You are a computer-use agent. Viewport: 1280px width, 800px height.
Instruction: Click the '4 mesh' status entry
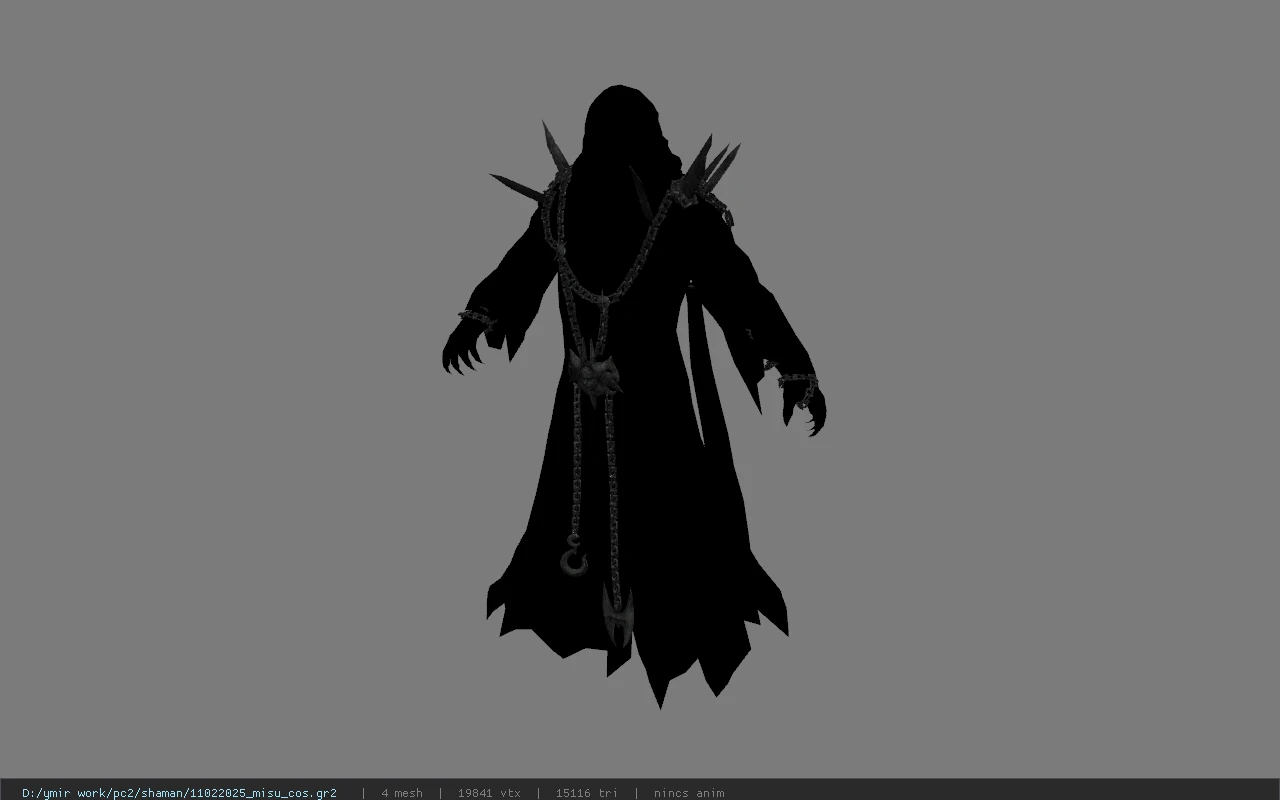[x=402, y=793]
